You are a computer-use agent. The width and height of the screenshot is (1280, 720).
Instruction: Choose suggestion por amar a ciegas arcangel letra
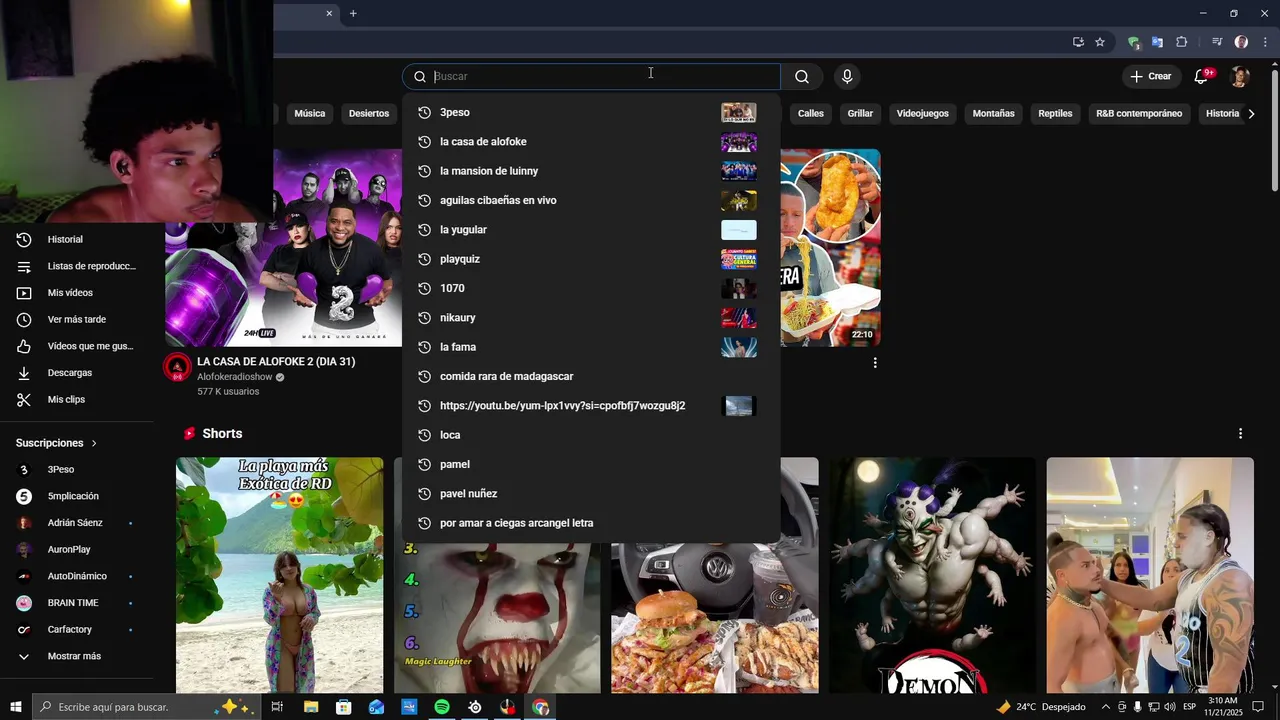tap(591, 523)
